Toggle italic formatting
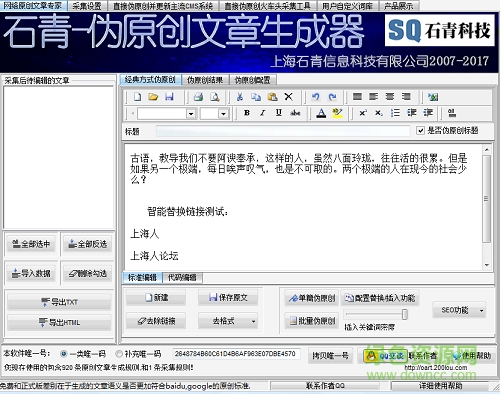The image size is (500, 394). pos(263,113)
